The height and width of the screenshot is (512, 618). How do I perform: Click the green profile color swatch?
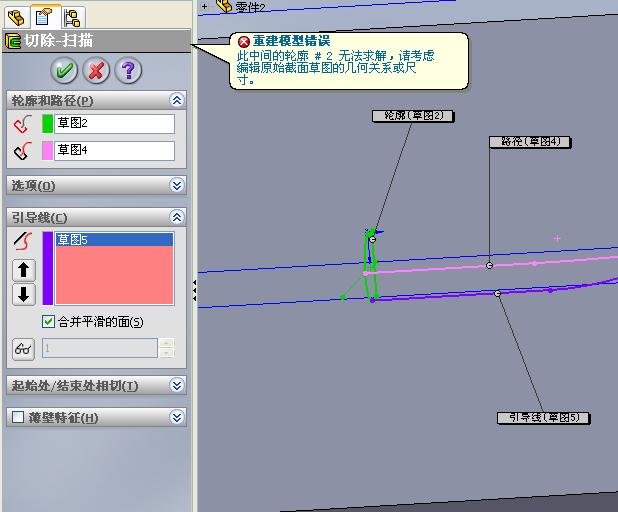47,124
